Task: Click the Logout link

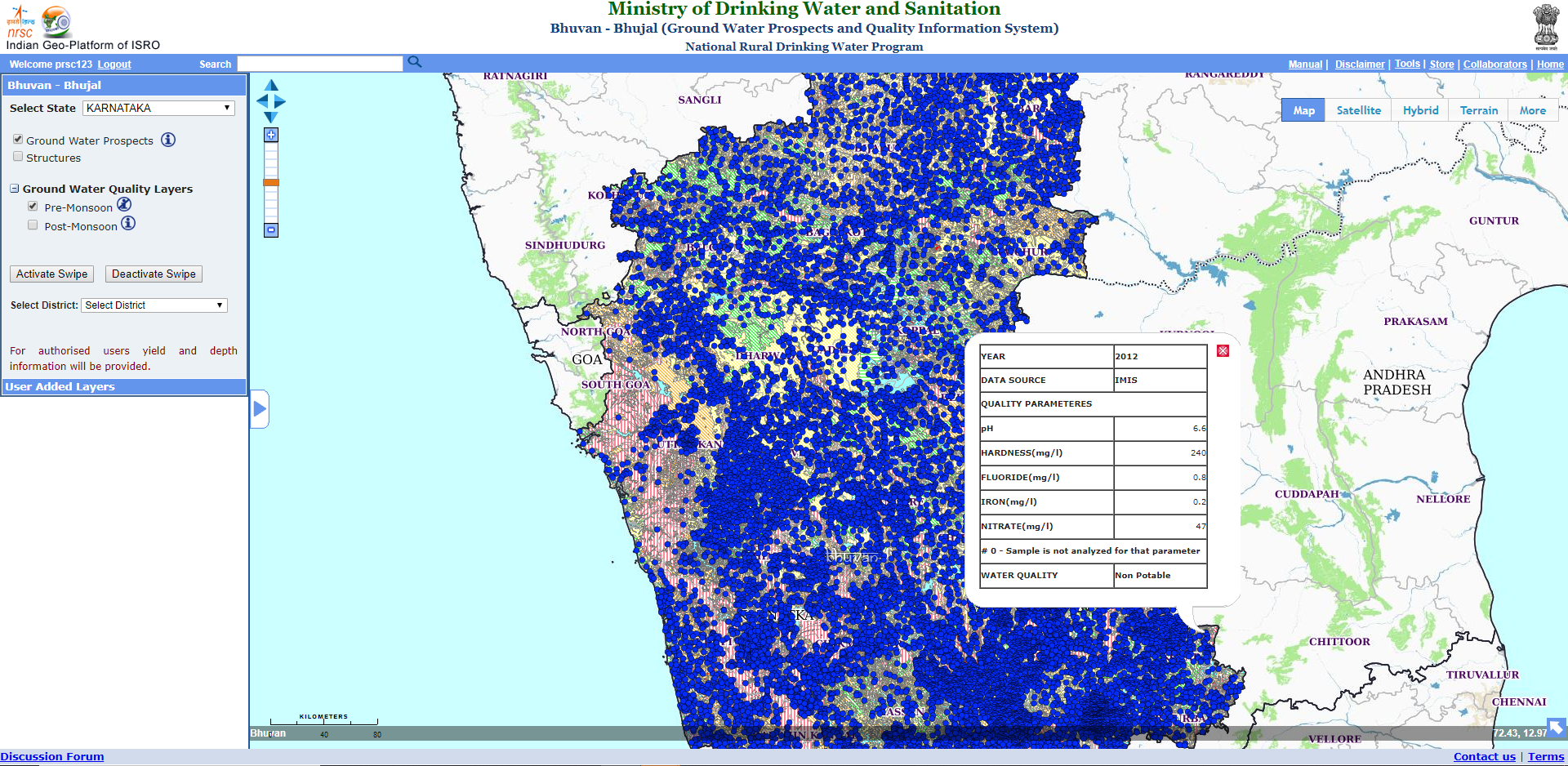Action: click(x=114, y=65)
